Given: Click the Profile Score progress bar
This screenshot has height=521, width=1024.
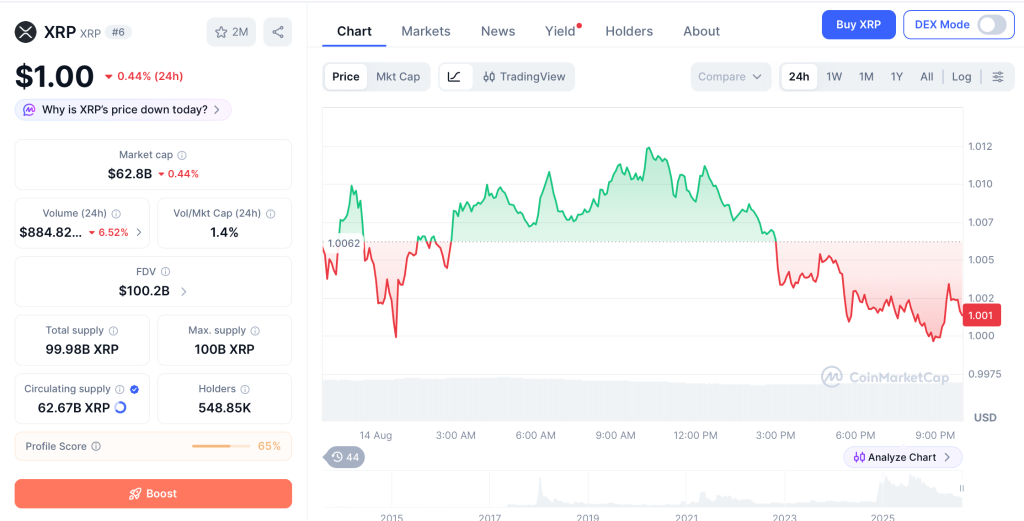Looking at the screenshot, I should (x=221, y=447).
